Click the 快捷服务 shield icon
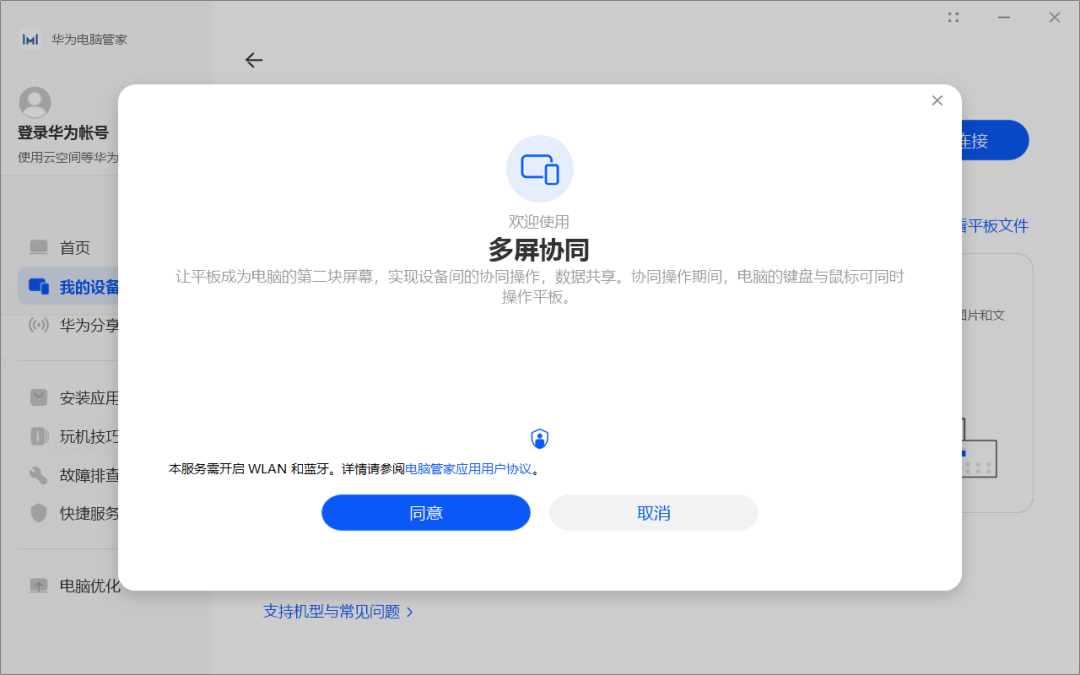This screenshot has height=675, width=1080. click(x=39, y=512)
